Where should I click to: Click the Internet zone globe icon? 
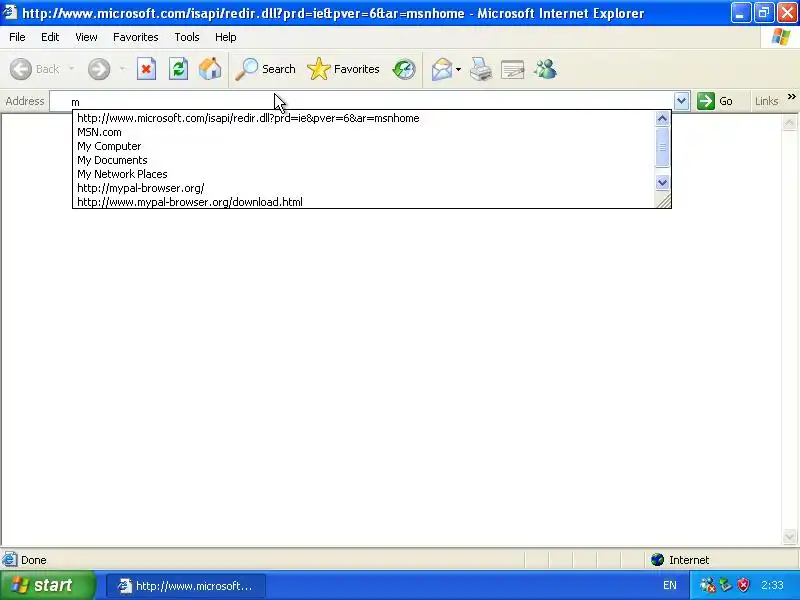coord(657,560)
